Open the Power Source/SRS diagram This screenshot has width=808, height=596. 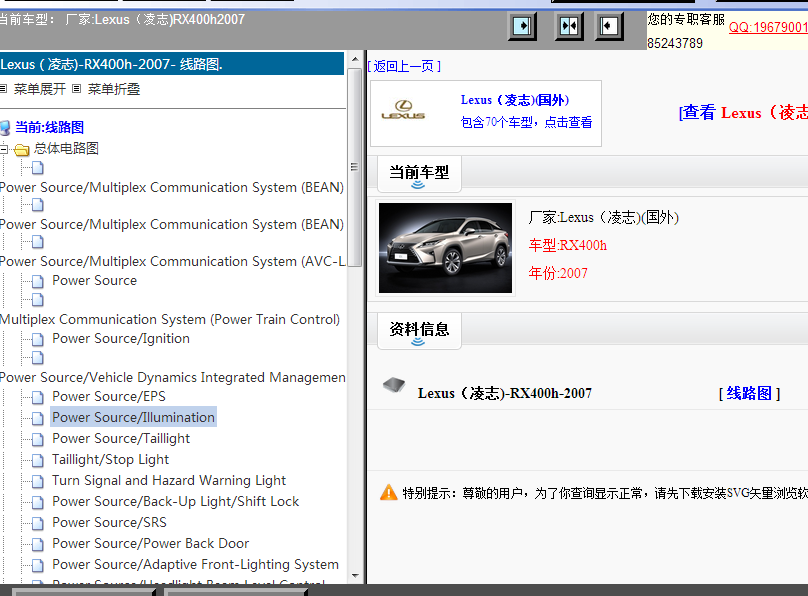tap(109, 523)
